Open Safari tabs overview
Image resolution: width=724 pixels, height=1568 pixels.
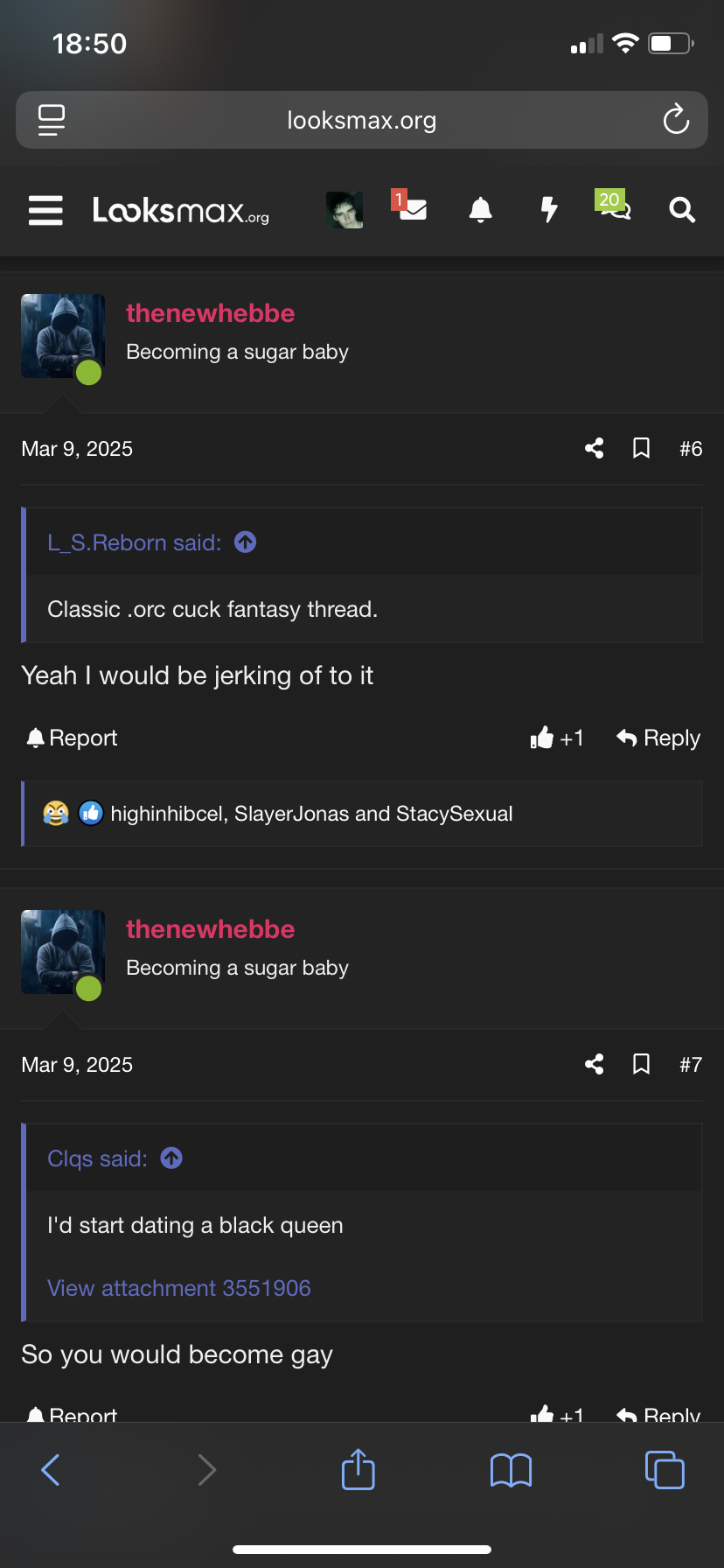[665, 1469]
